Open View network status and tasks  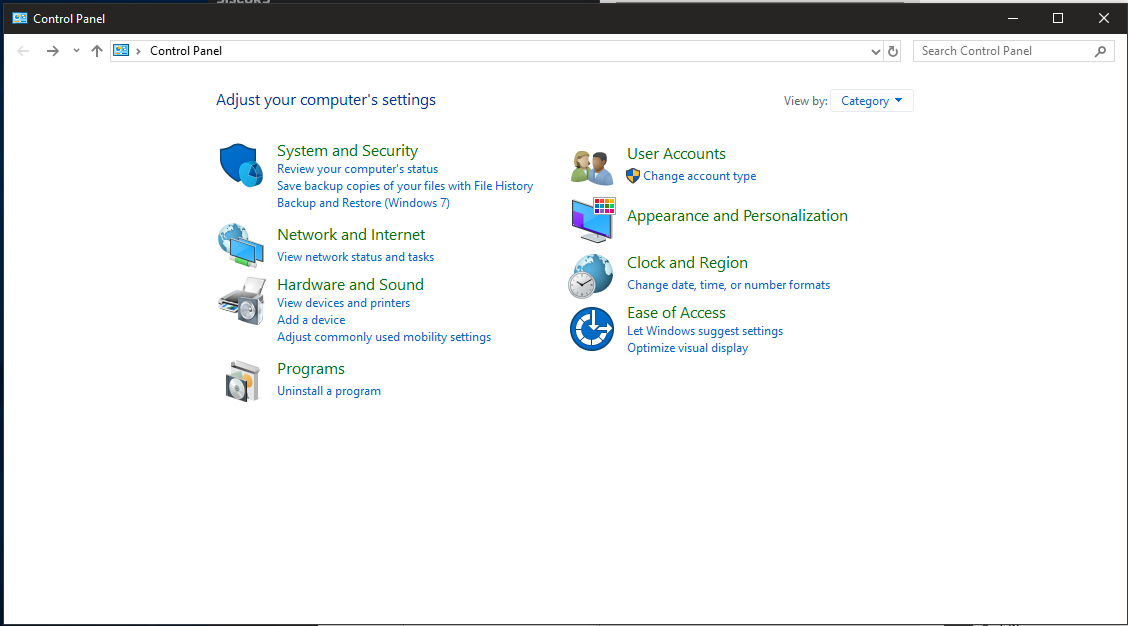click(x=355, y=257)
